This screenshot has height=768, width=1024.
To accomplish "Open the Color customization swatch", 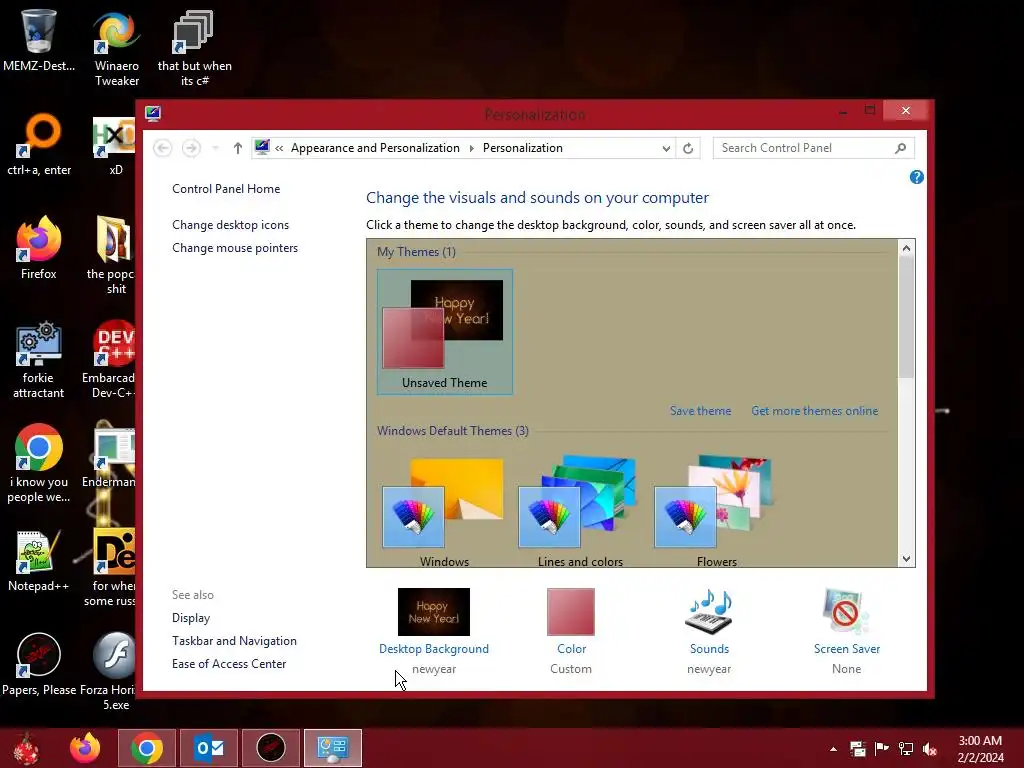I will coord(571,612).
